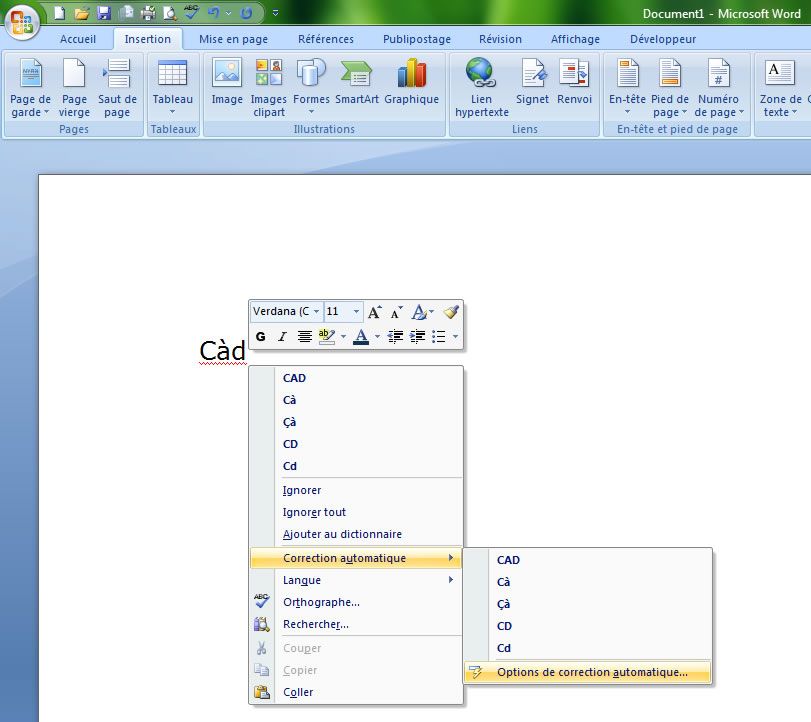
Task: Click Ajouter au dictionnaire
Action: coord(356,534)
